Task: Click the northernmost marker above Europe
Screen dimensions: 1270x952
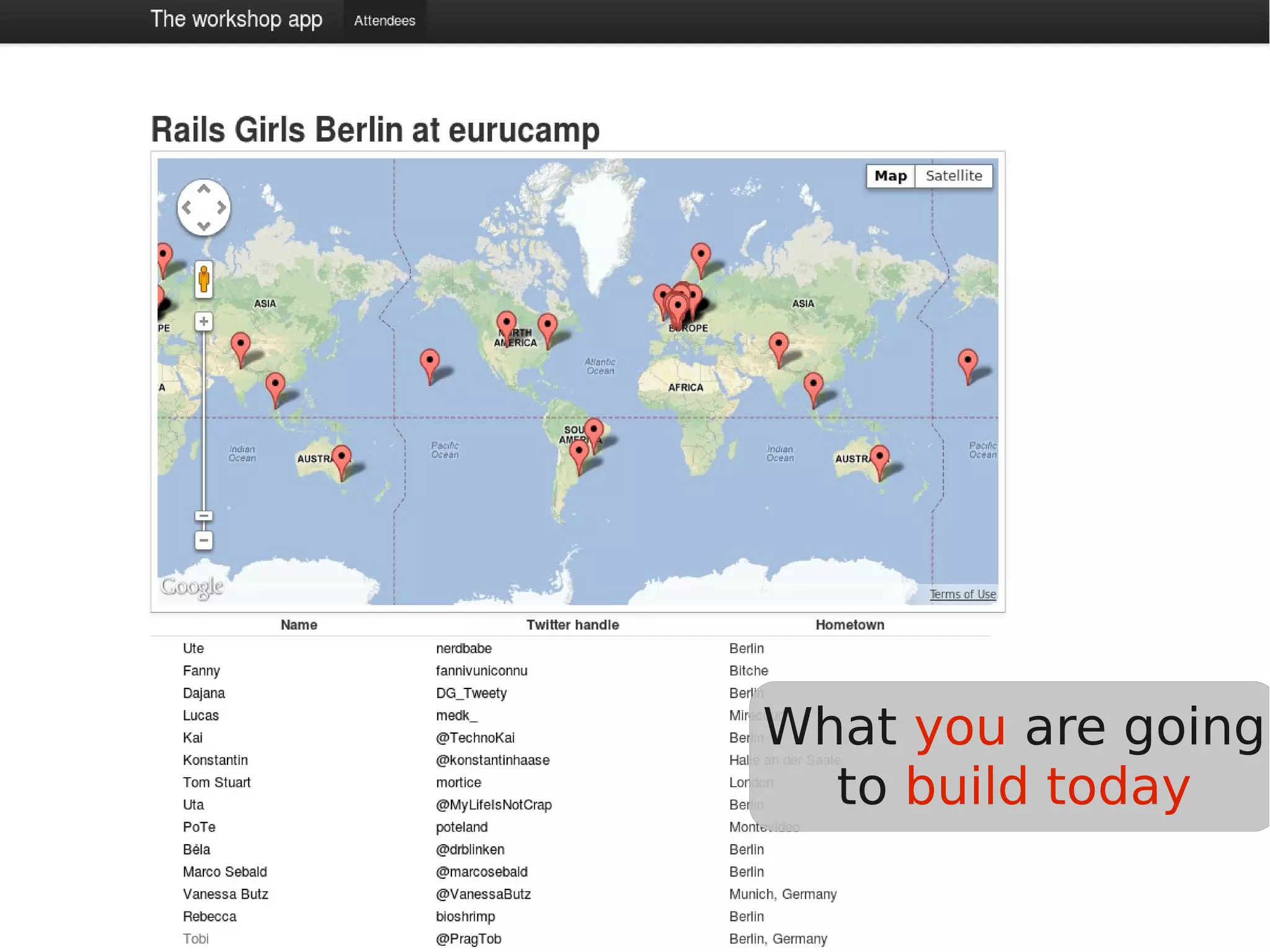Action: 701,254
